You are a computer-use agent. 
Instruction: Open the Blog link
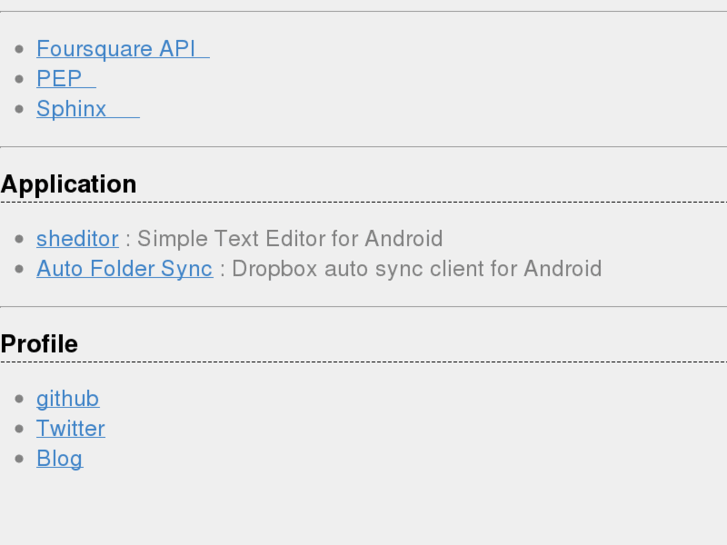(x=59, y=459)
